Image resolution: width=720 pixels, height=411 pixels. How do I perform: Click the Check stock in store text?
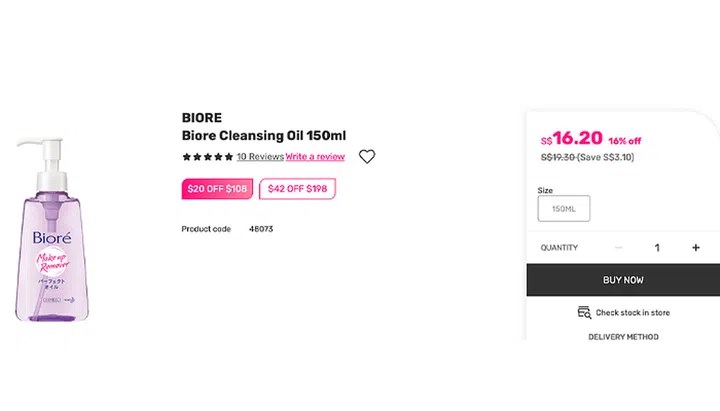633,313
